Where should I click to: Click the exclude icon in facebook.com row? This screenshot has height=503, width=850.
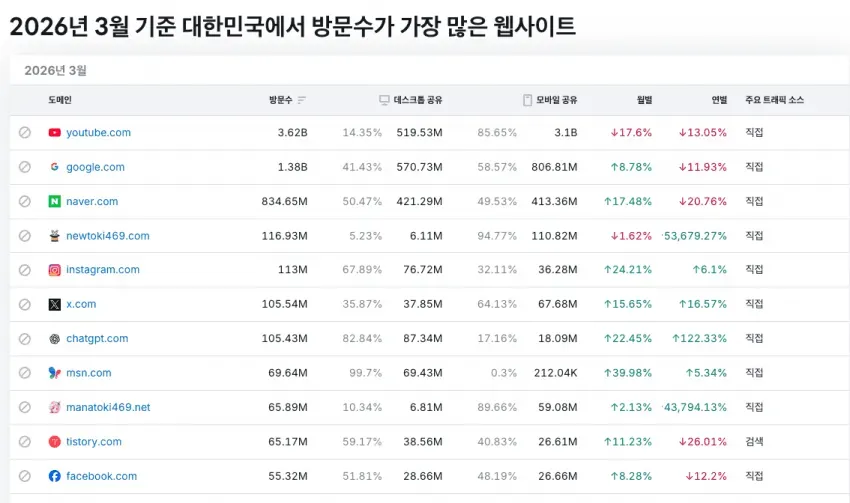24,476
